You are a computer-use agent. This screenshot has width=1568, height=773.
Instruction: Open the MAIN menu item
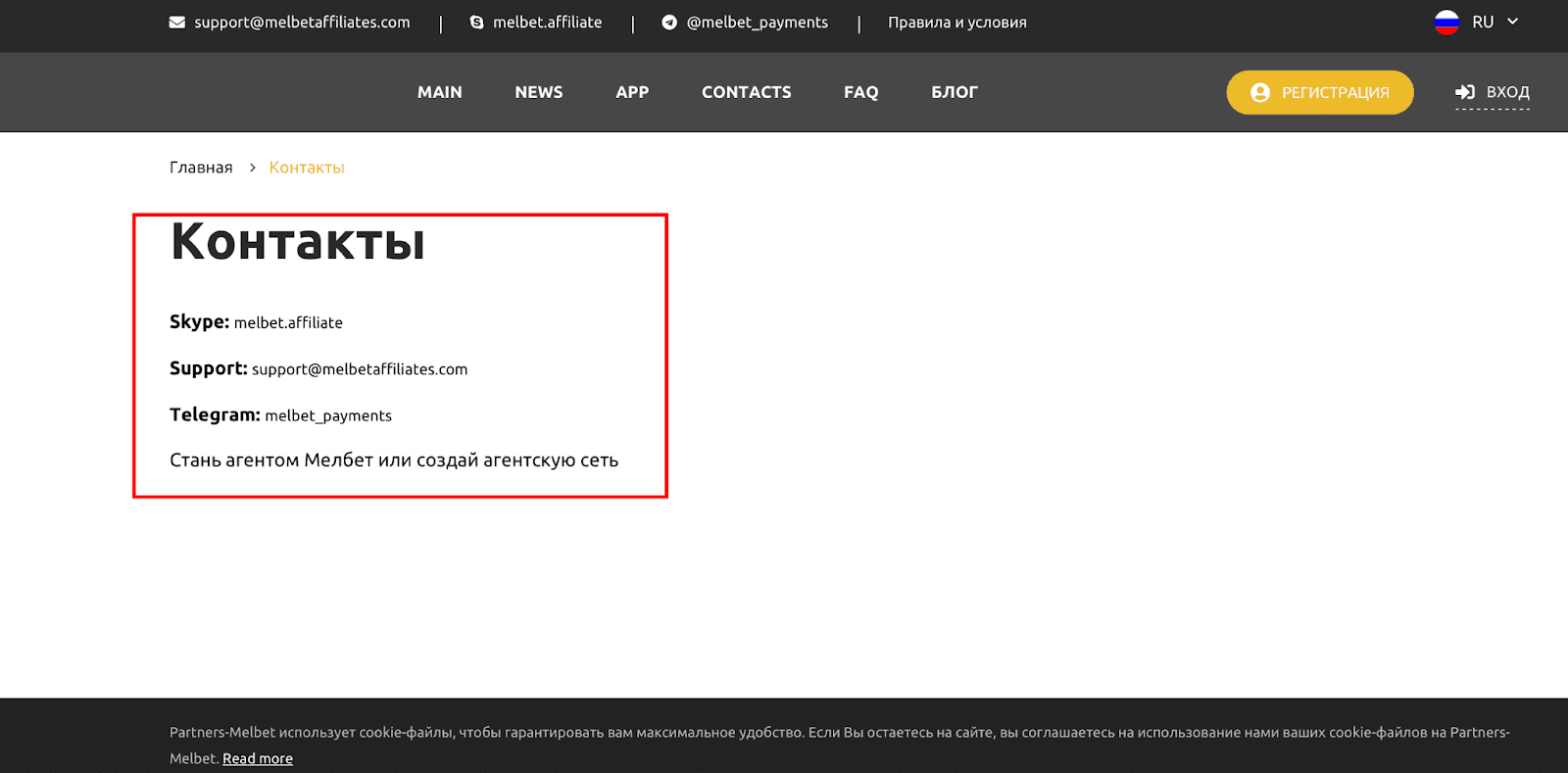[440, 92]
